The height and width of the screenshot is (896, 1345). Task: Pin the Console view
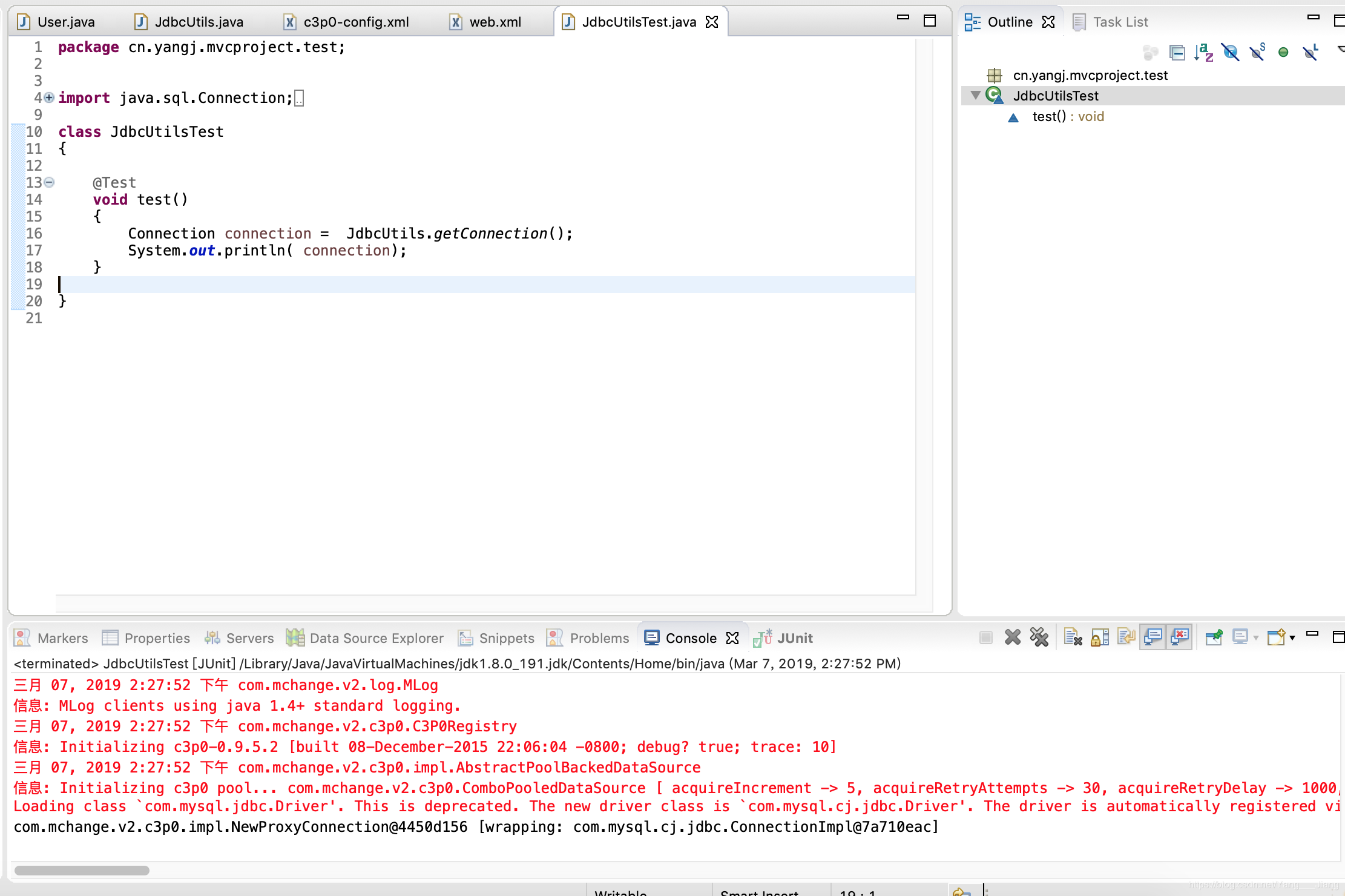point(1214,637)
